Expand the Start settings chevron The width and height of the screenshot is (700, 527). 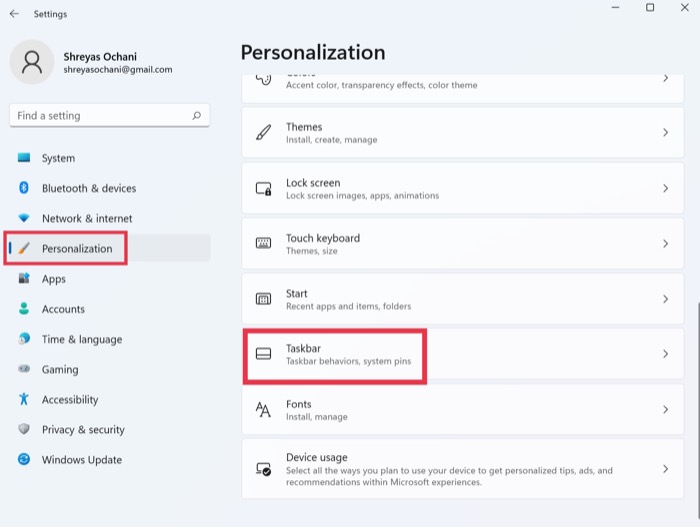pyautogui.click(x=665, y=299)
